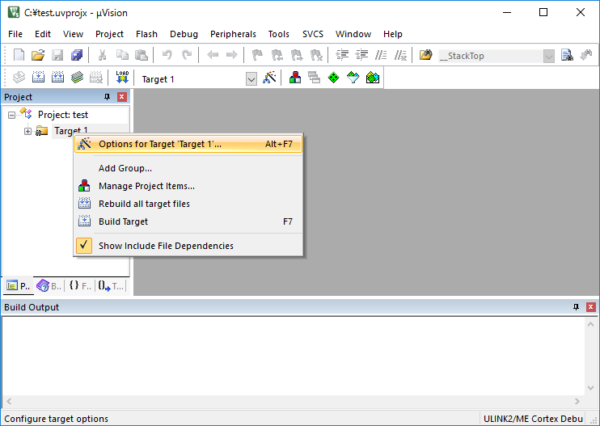The image size is (600, 426).
Task: Choose Add Group... from context menu
Action: pos(188,168)
